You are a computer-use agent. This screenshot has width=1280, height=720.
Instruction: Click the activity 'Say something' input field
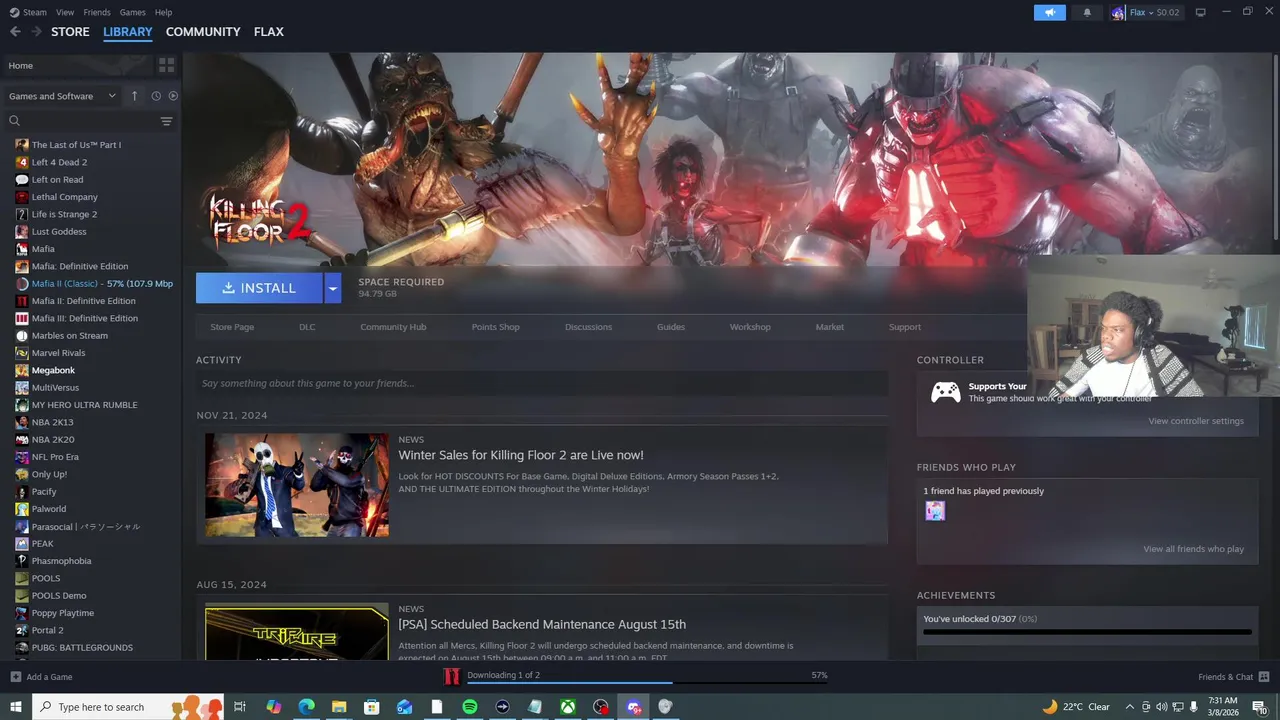tap(542, 383)
